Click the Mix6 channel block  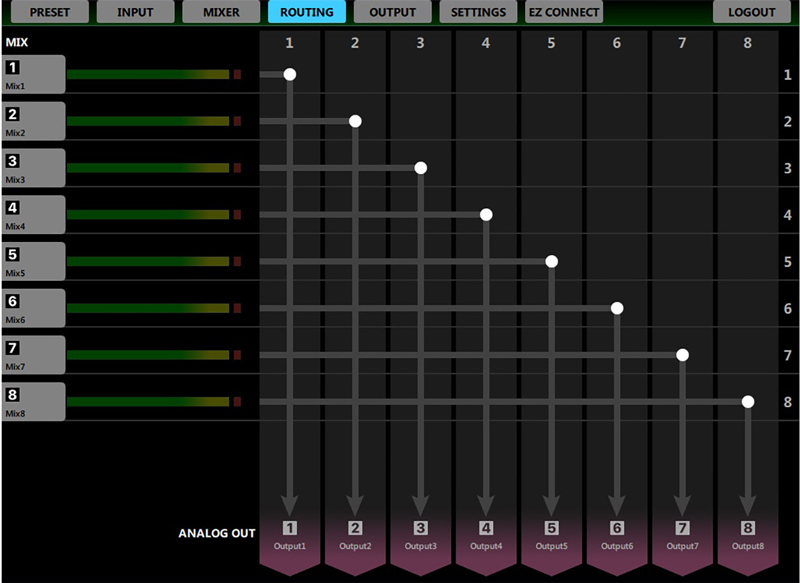[x=33, y=308]
